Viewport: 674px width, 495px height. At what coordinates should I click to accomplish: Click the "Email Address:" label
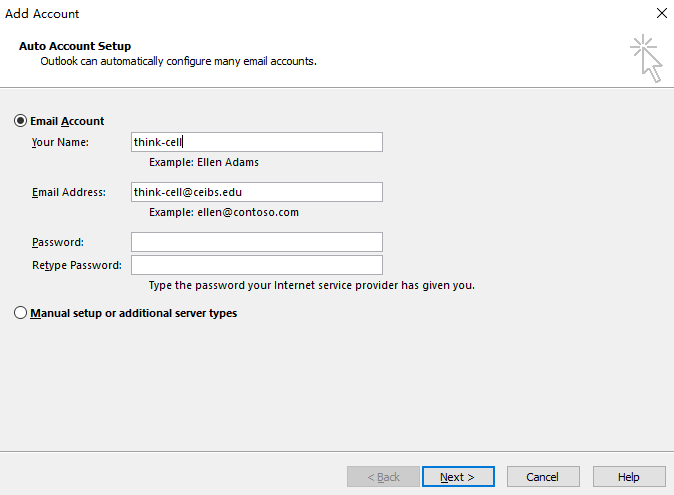[x=68, y=192]
